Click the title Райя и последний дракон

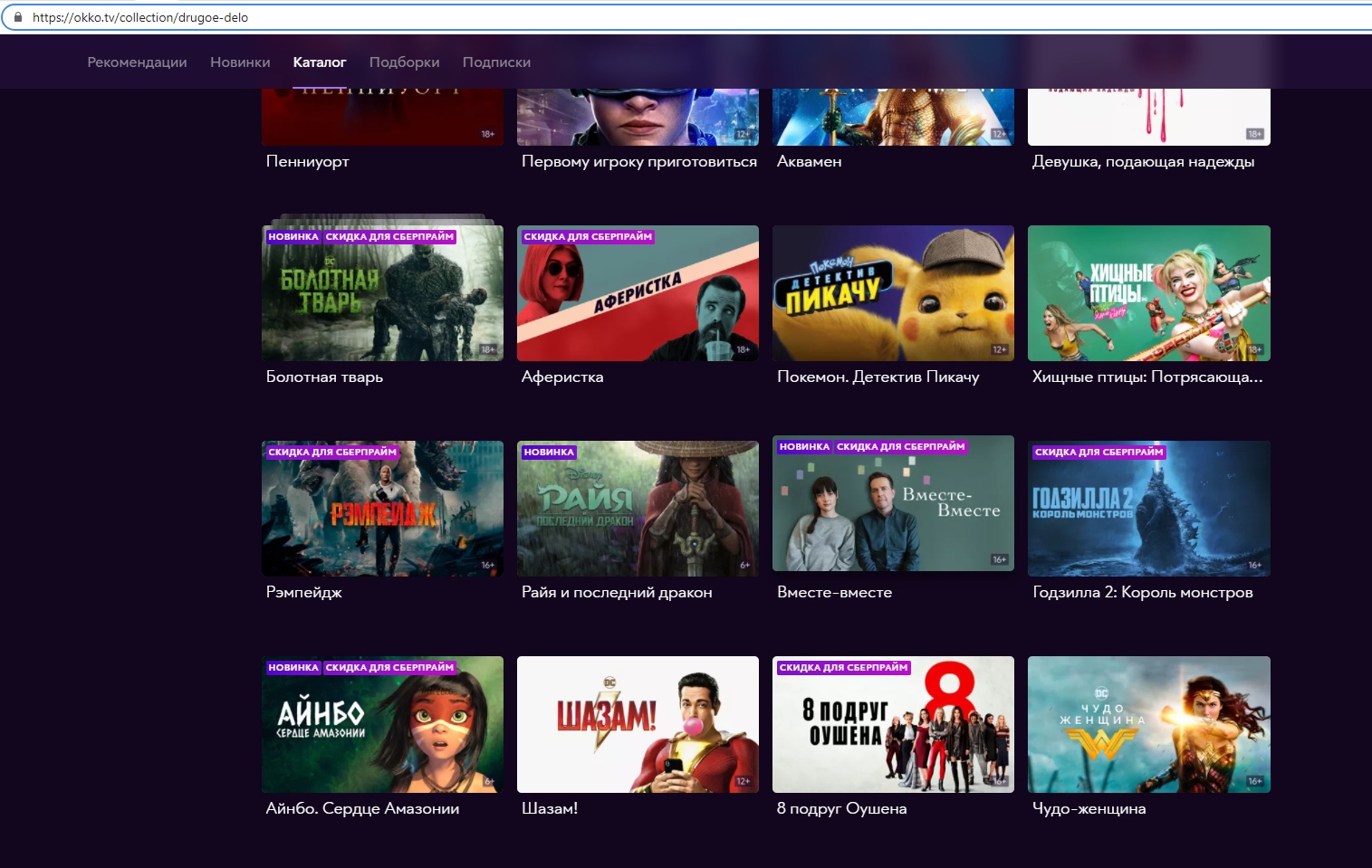click(x=616, y=592)
